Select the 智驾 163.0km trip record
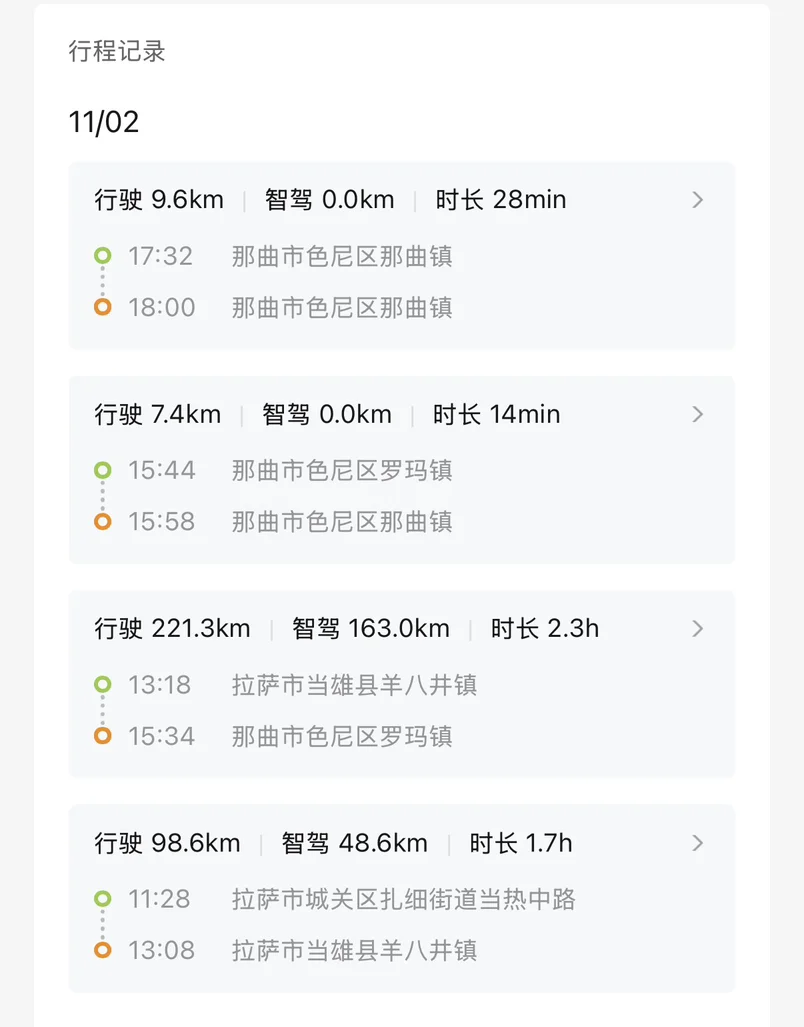This screenshot has height=1027, width=804. tap(370, 629)
